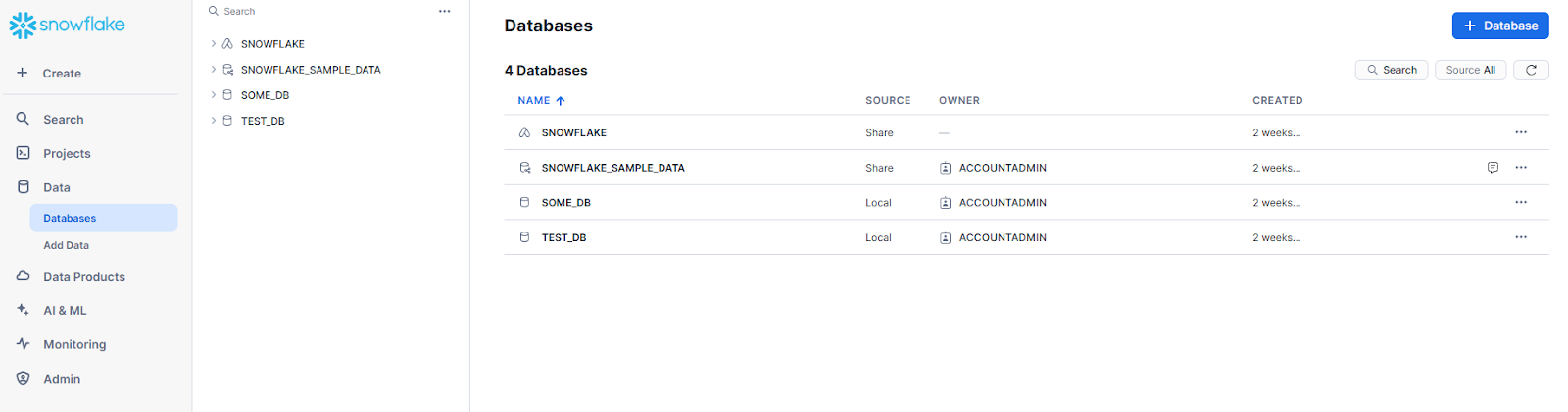Open the comment icon on SNOWFLAKE_SAMPLE_DATA row
The width and height of the screenshot is (1568, 412).
[1493, 168]
